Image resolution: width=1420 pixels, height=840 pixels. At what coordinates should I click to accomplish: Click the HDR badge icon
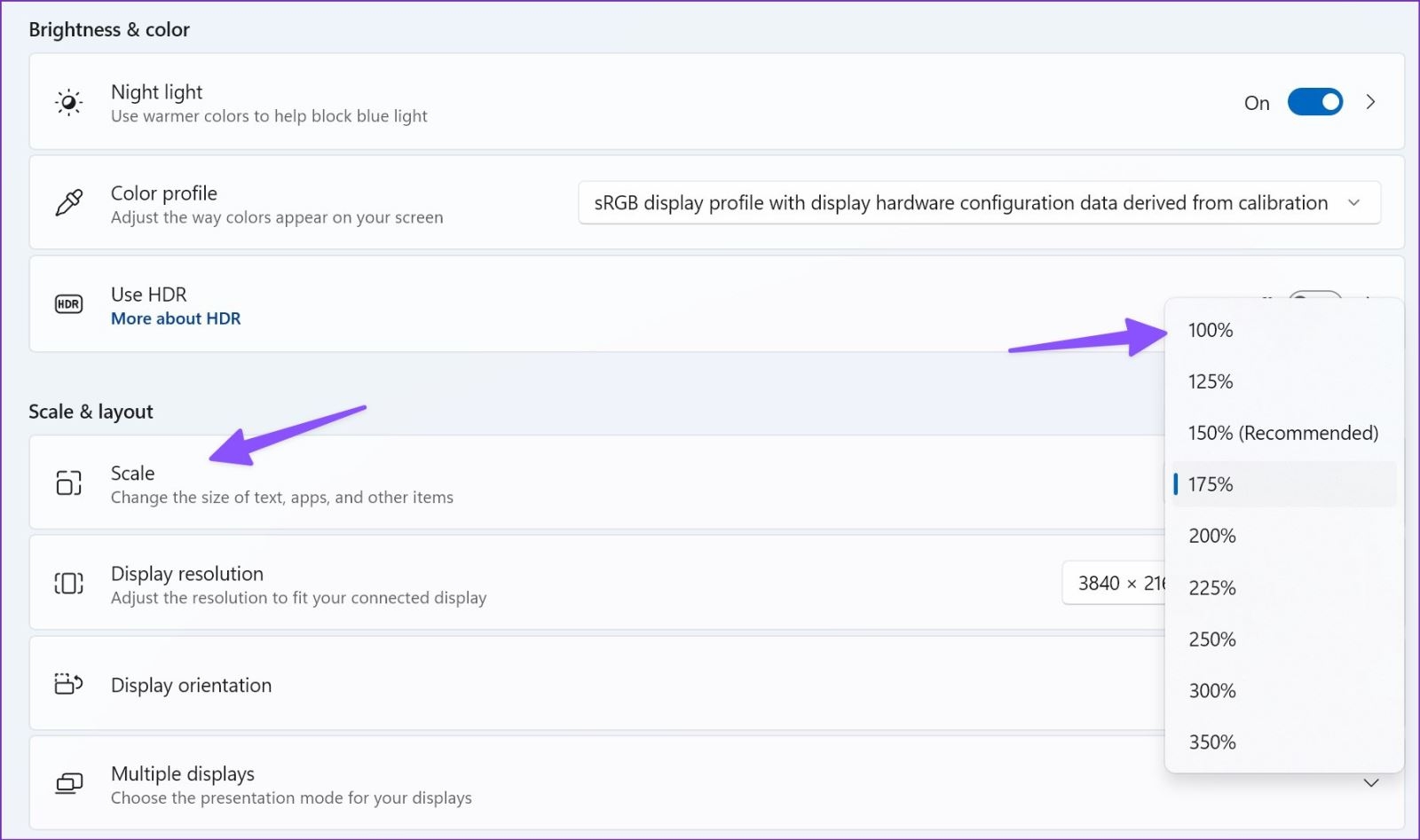(68, 304)
